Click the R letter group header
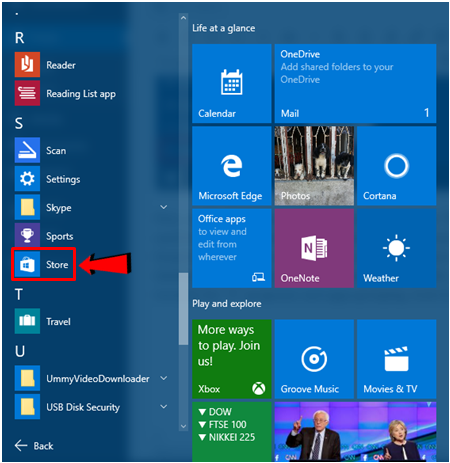 (x=19, y=38)
